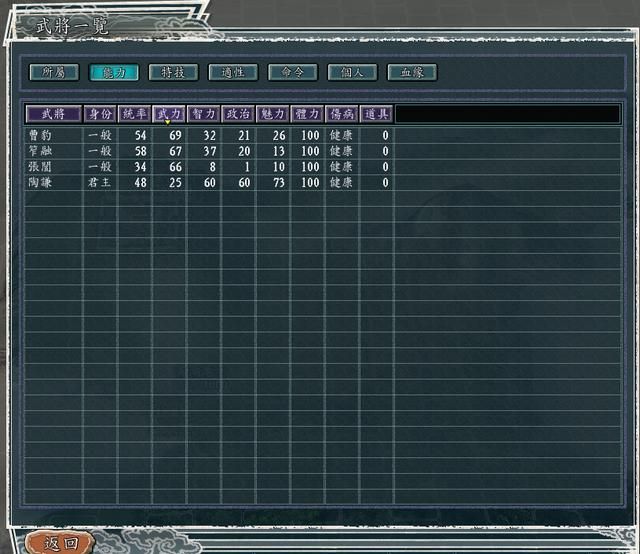
Task: Click the 武將一覽 window title
Action: (x=72, y=27)
